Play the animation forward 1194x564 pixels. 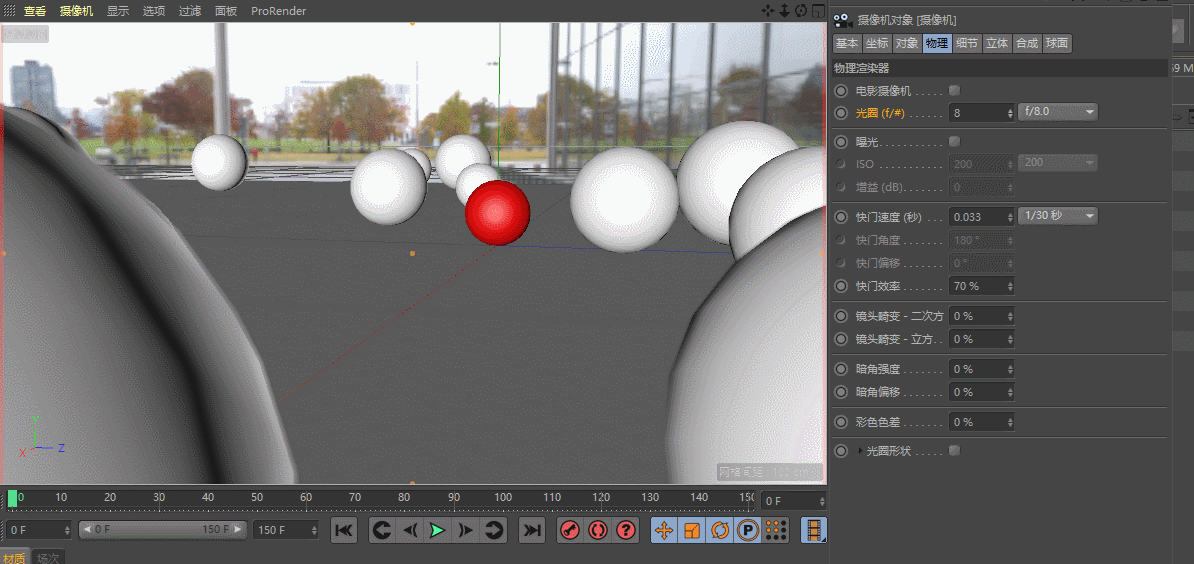coord(437,531)
